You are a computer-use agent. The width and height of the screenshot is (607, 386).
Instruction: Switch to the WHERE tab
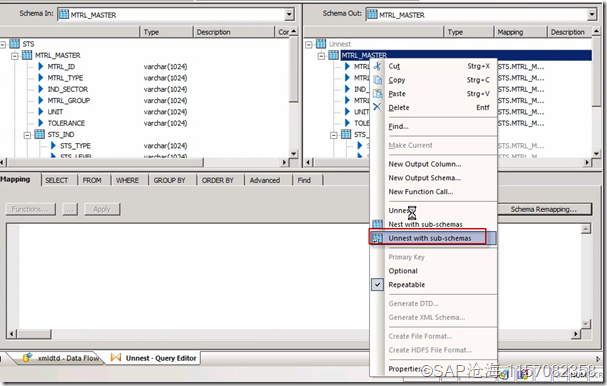pos(127,180)
